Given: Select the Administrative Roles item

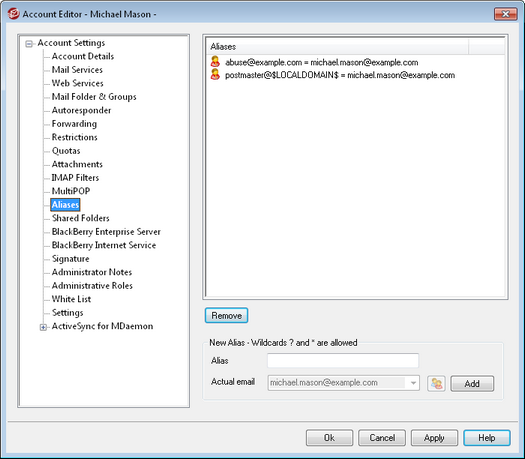Looking at the screenshot, I should (x=92, y=286).
